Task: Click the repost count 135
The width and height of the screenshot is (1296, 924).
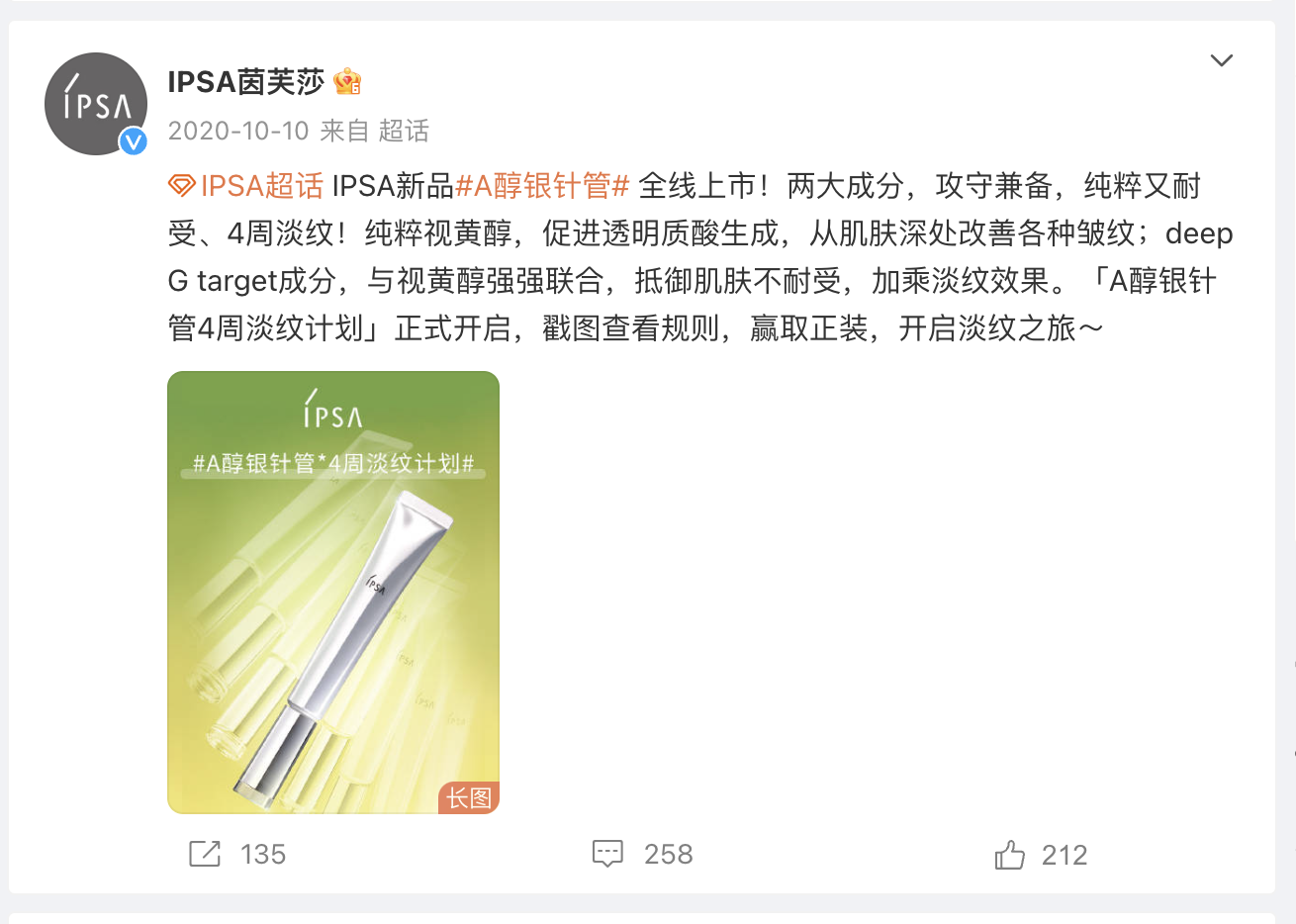Action: pyautogui.click(x=263, y=854)
